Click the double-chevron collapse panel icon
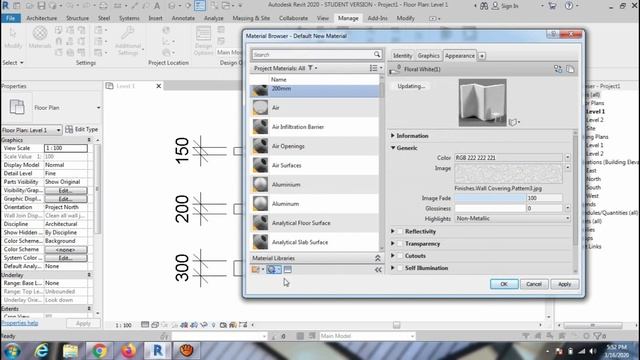The image size is (640, 360). [378, 269]
